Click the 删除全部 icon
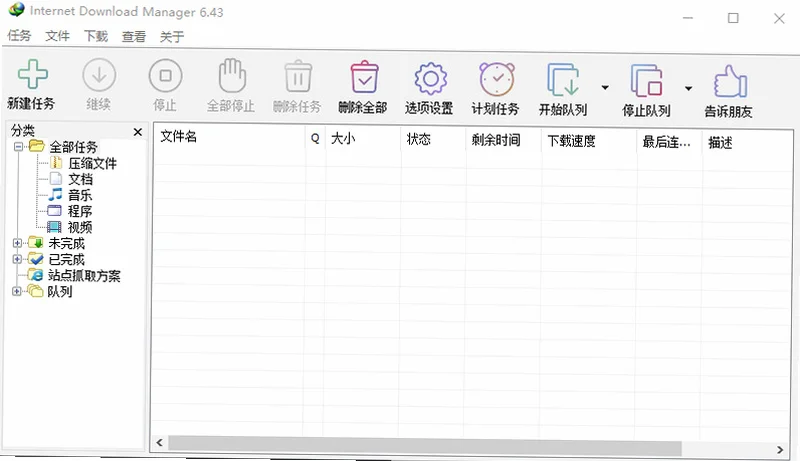This screenshot has height=461, width=800. 364,78
